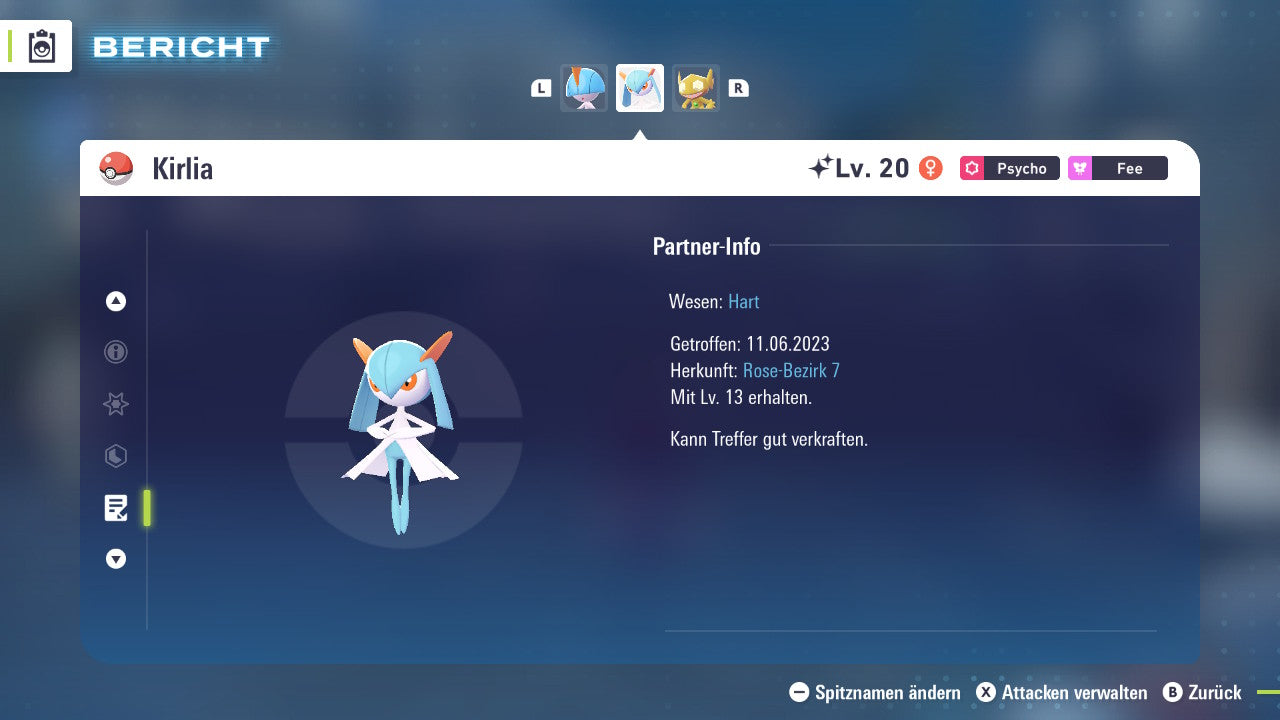This screenshot has height=720, width=1280.
Task: Select the Partner-Info memo icon in the sidebar
Action: [115, 508]
